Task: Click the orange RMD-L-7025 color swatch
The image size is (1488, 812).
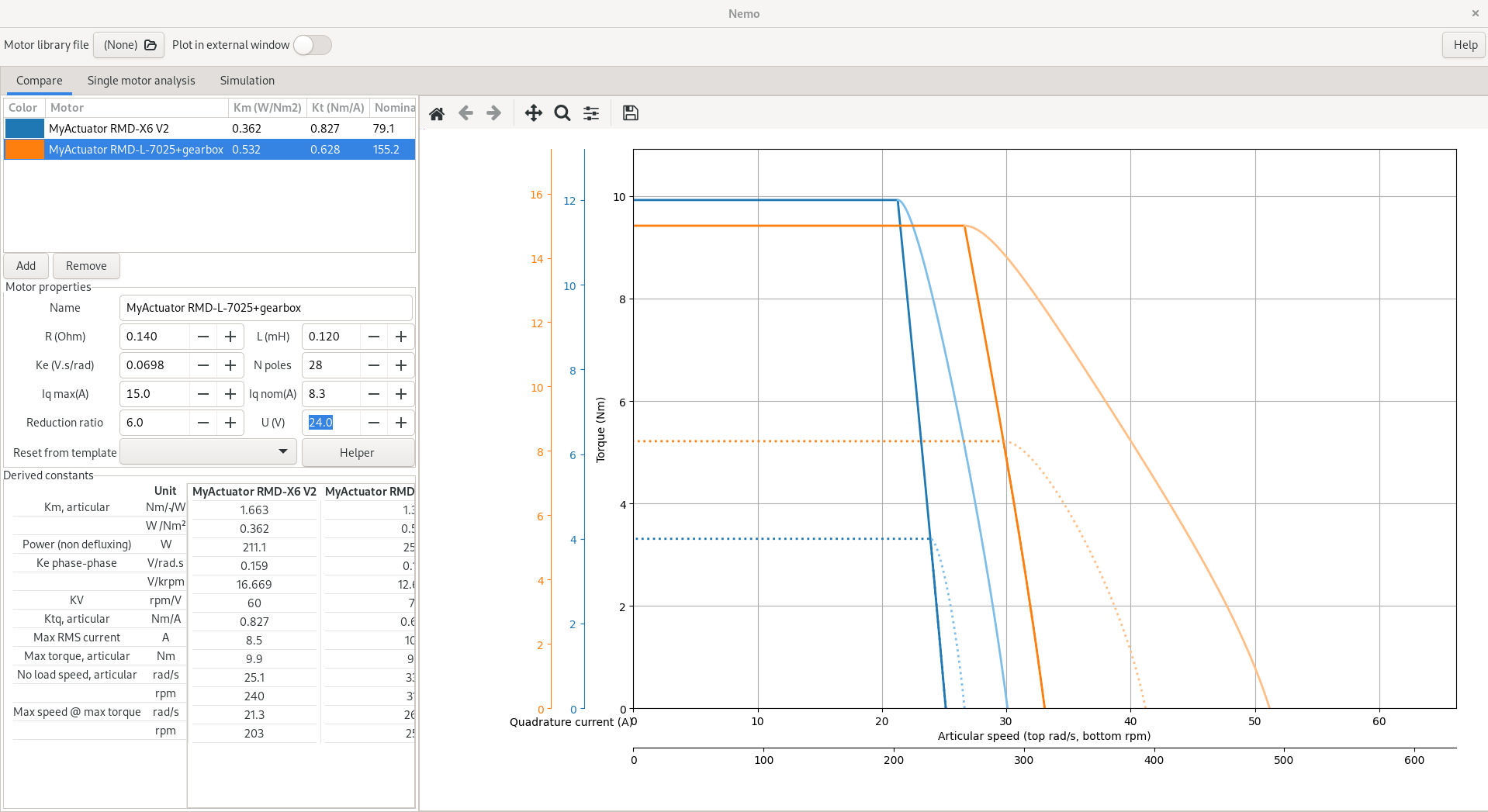Action: (25, 150)
